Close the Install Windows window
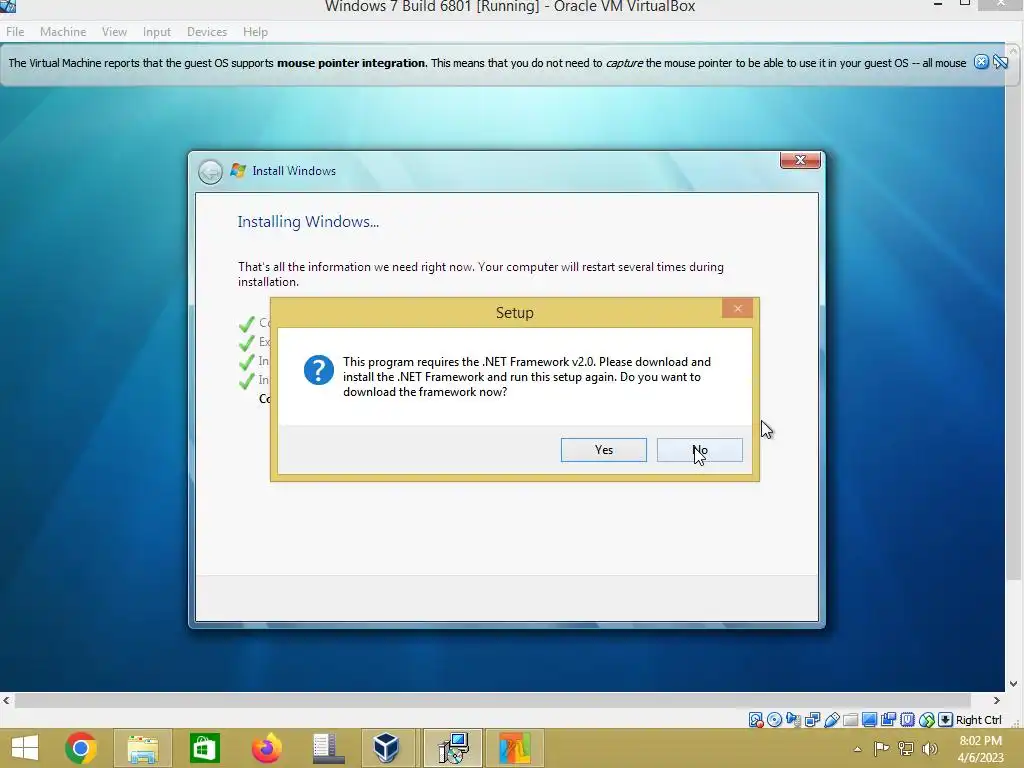 pos(800,160)
